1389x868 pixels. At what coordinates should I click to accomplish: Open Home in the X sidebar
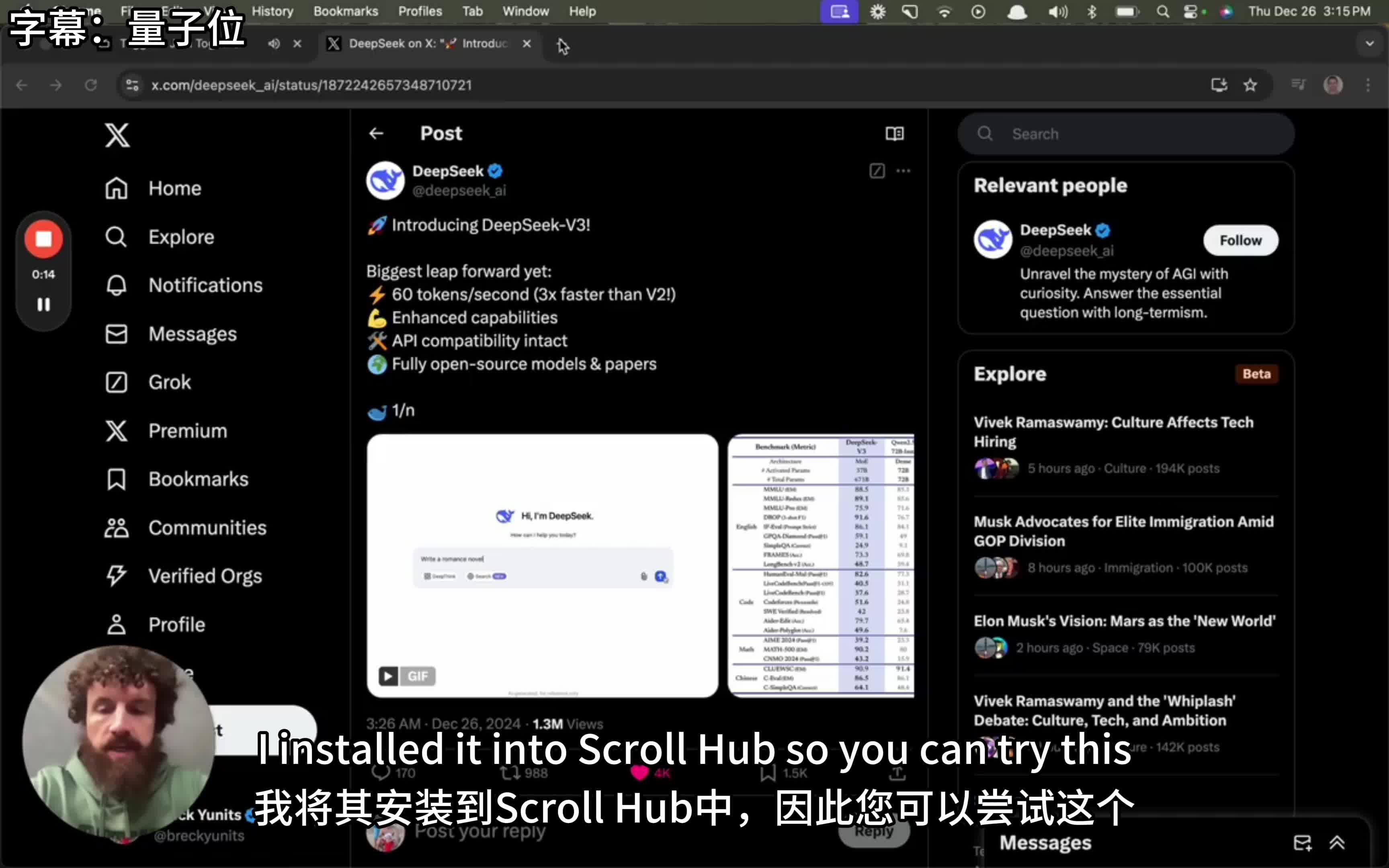point(174,188)
